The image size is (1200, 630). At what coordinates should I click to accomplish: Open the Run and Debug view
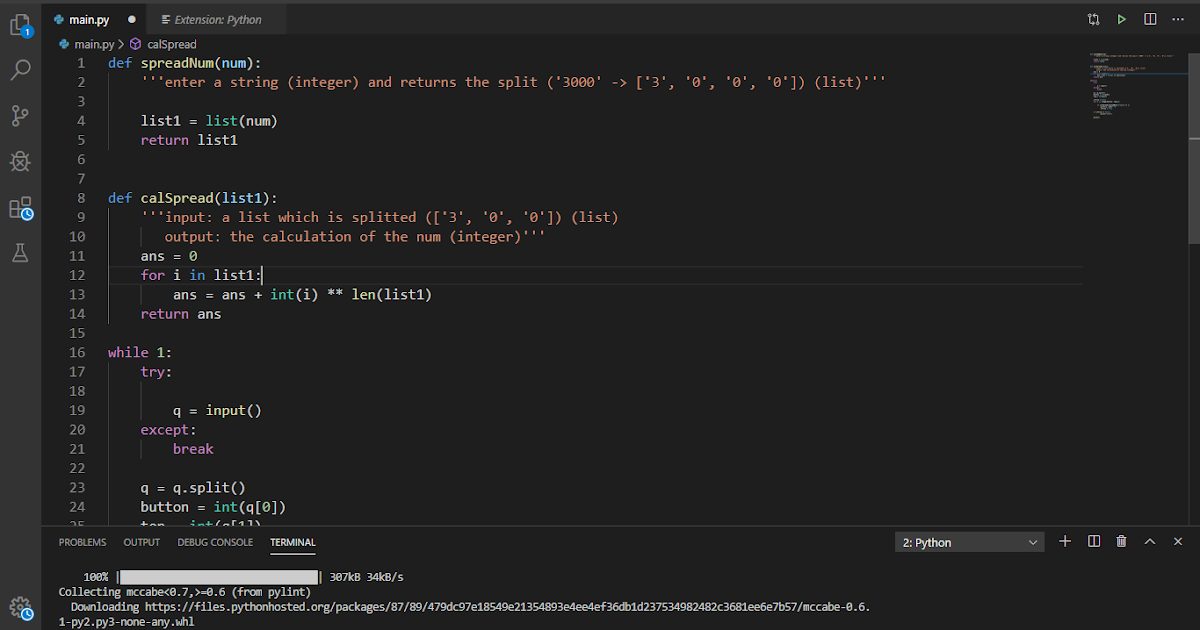[x=22, y=161]
